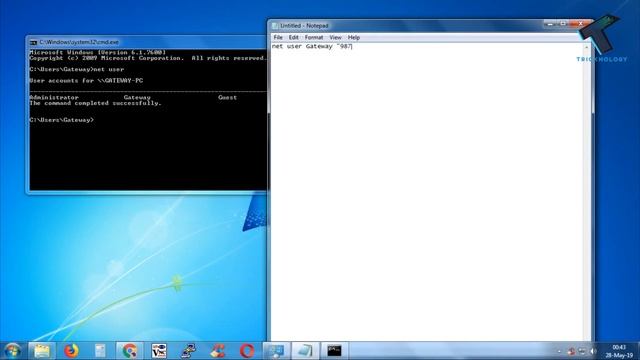Click 'The command completed successfully.' line
The width and height of the screenshot is (640, 360).
click(96, 103)
